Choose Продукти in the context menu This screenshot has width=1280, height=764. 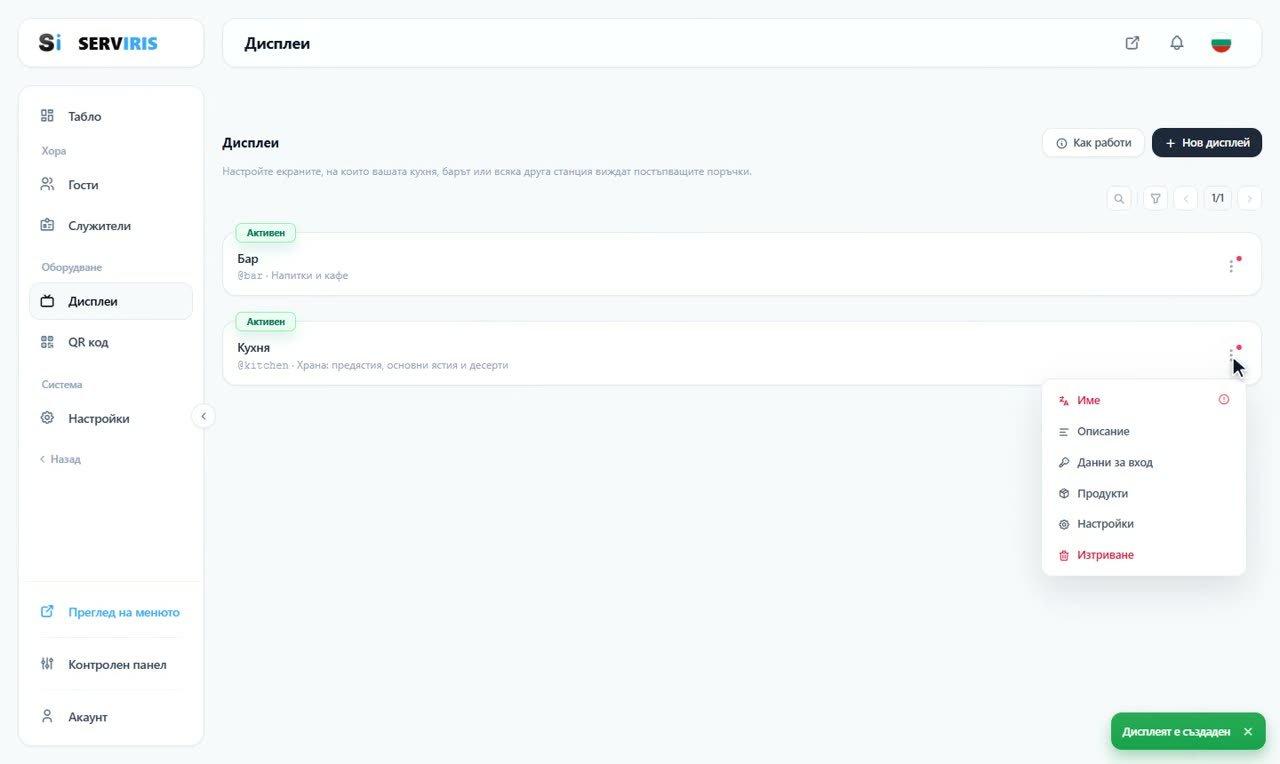click(1144, 493)
